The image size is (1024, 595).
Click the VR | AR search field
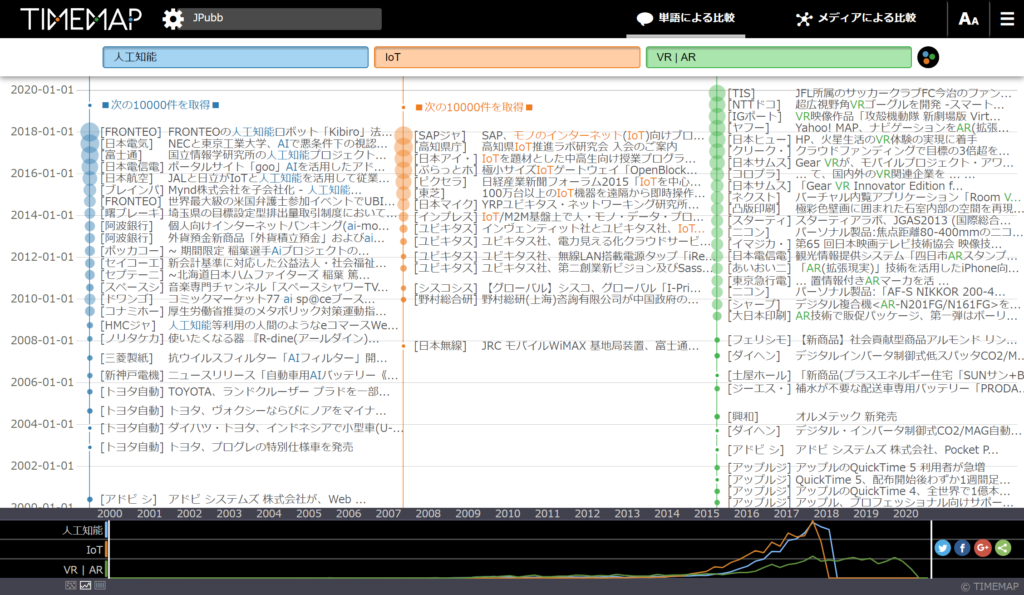[x=778, y=57]
